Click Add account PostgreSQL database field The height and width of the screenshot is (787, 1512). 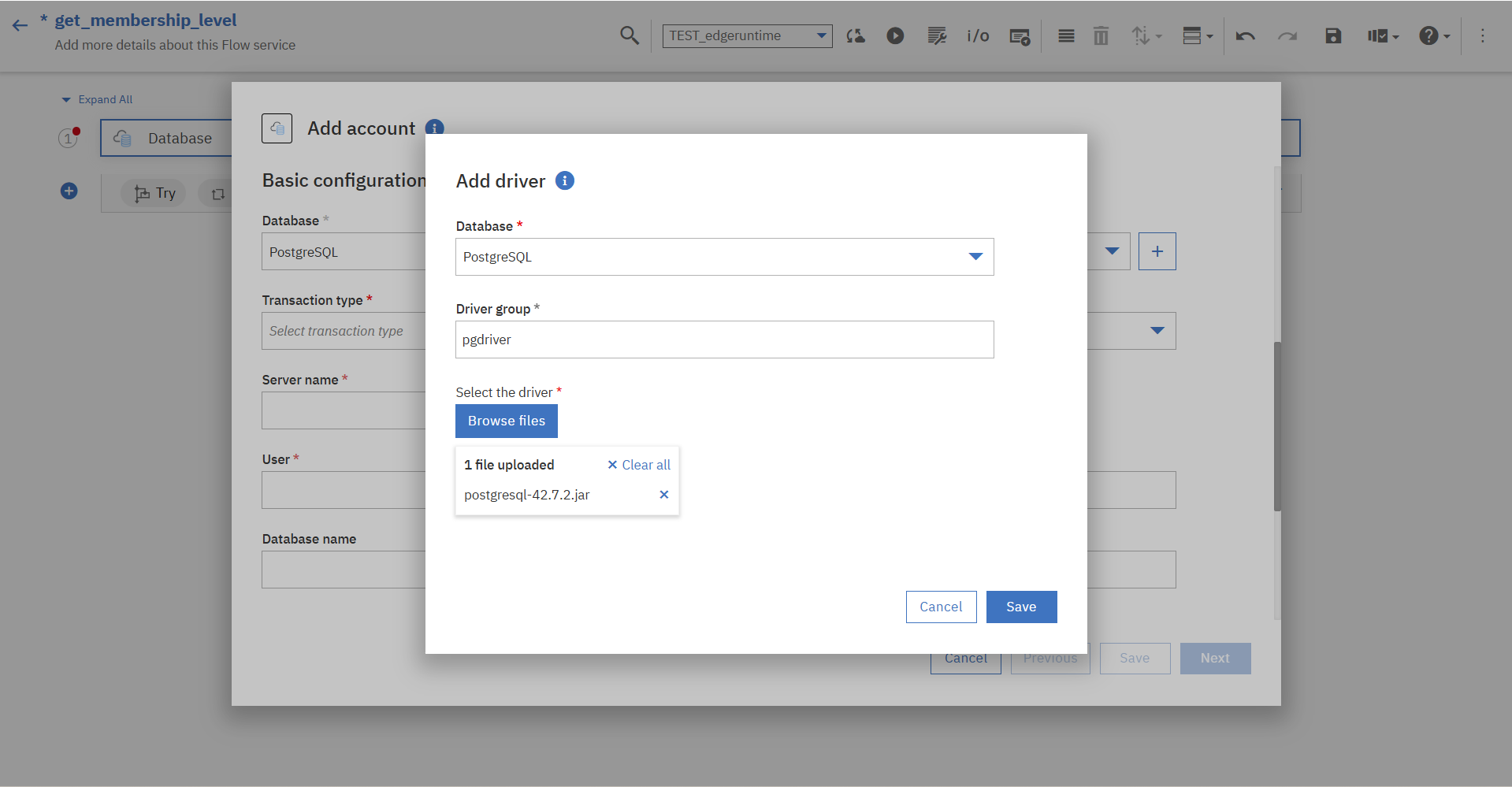coord(344,251)
